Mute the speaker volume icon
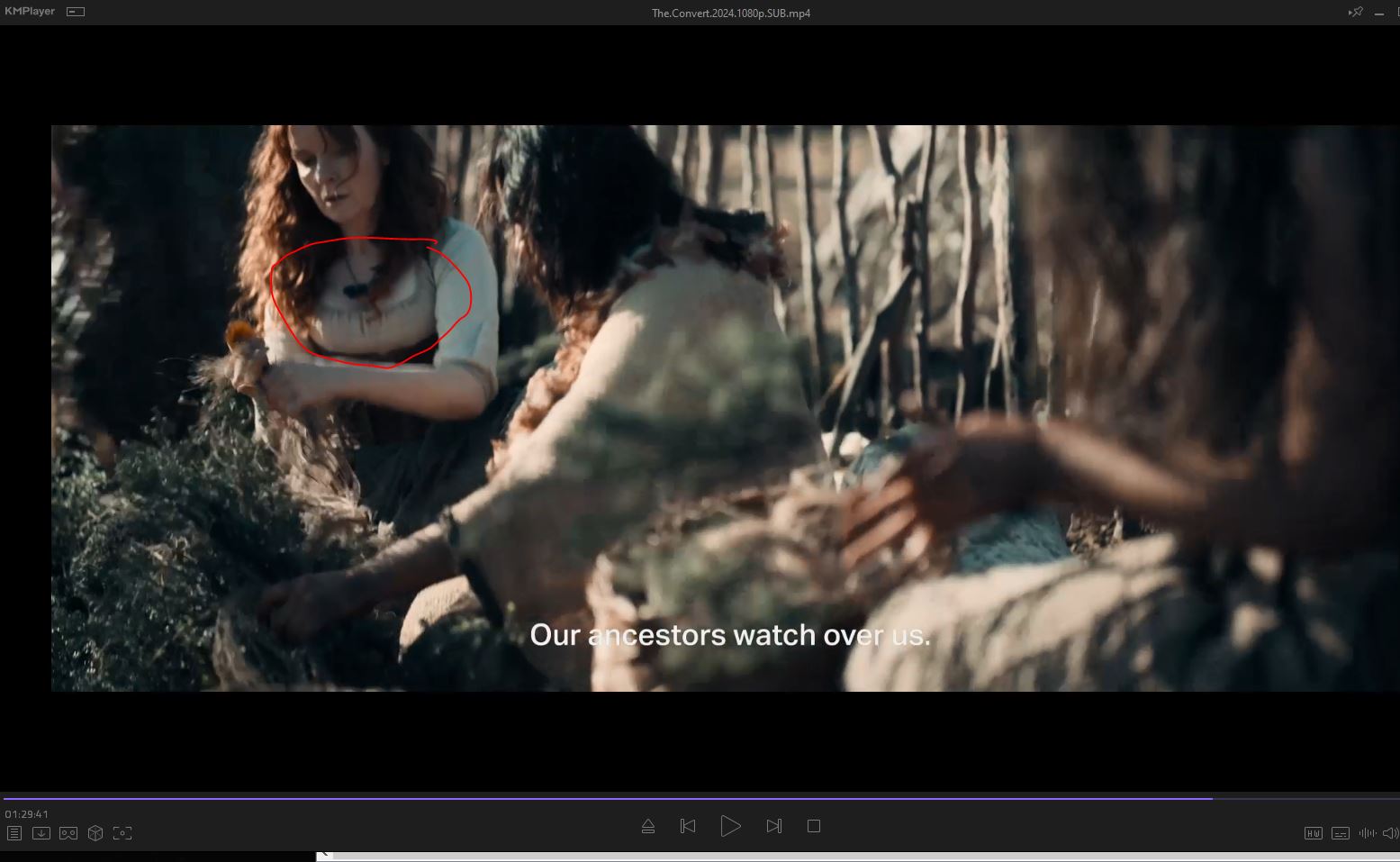The image size is (1400, 862). point(1390,833)
